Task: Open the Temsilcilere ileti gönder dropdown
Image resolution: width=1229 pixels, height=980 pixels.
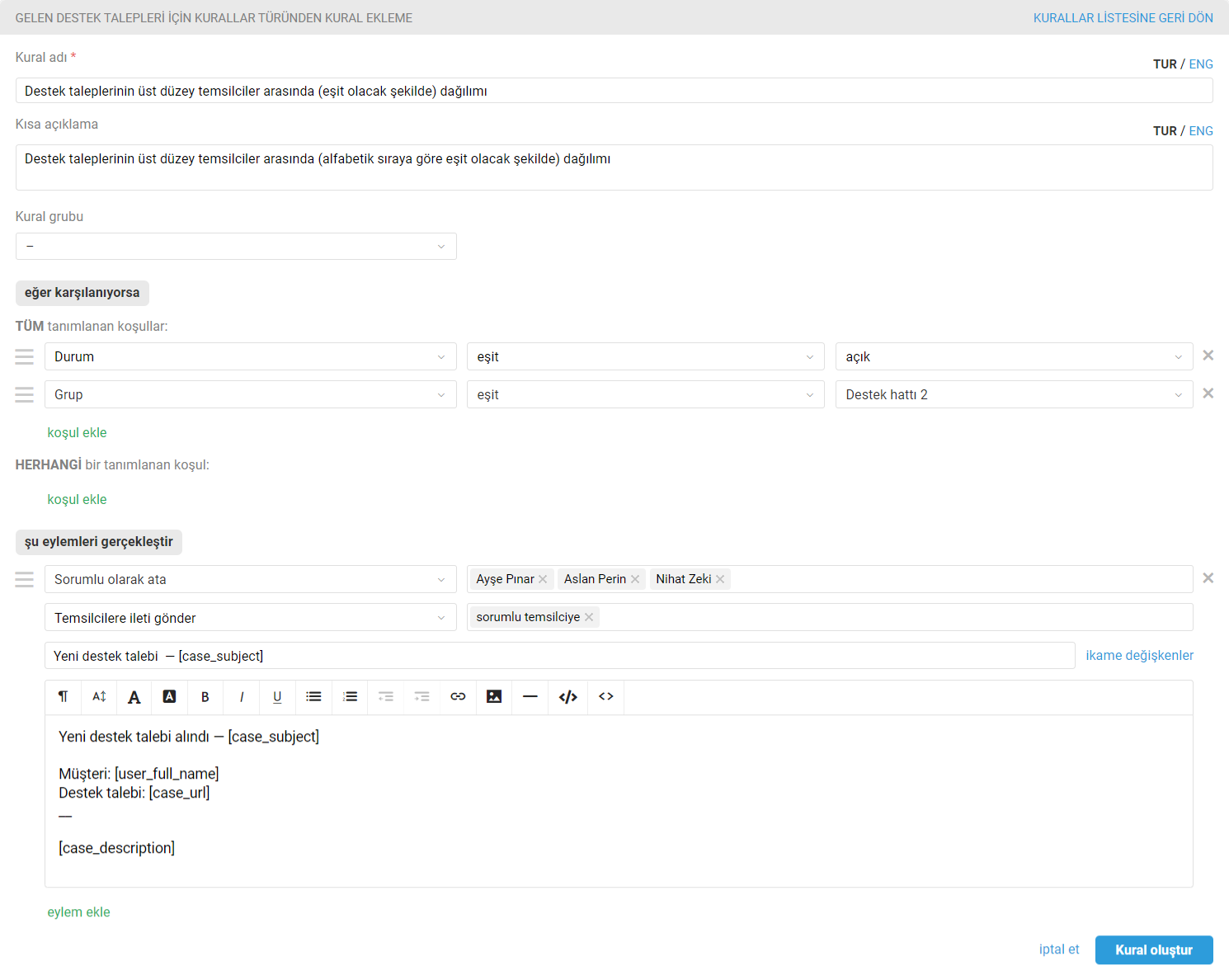Action: 251,617
